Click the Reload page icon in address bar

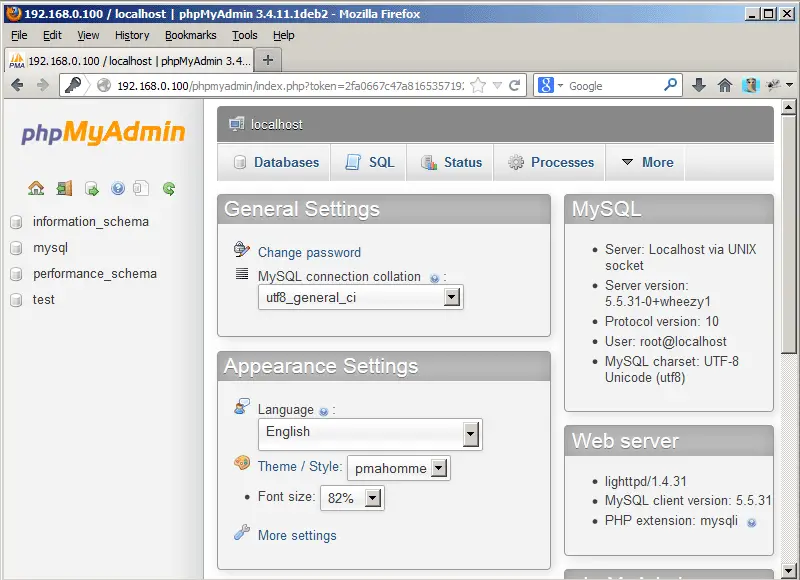coord(515,85)
